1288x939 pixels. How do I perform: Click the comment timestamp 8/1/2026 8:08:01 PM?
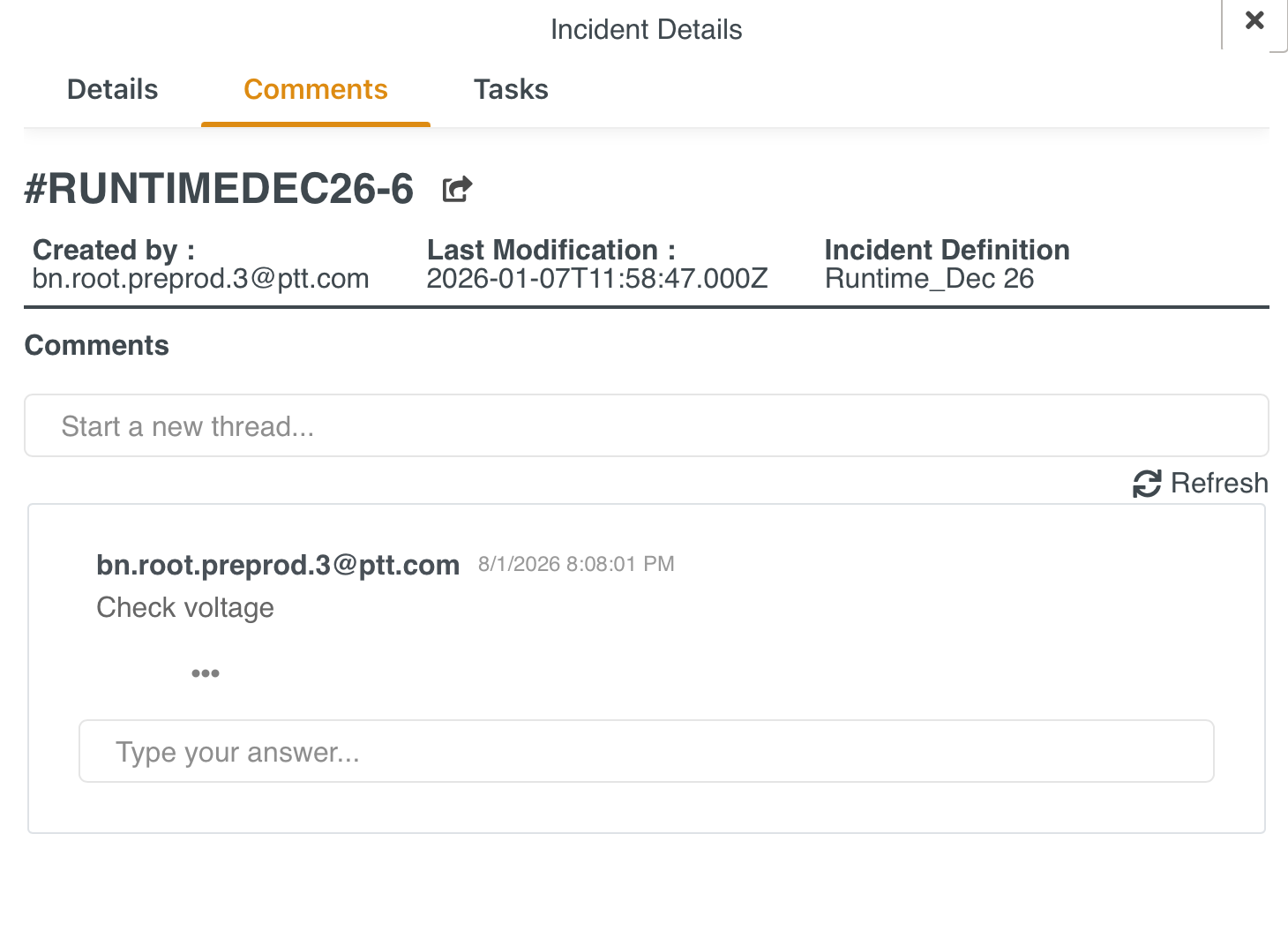click(x=576, y=565)
